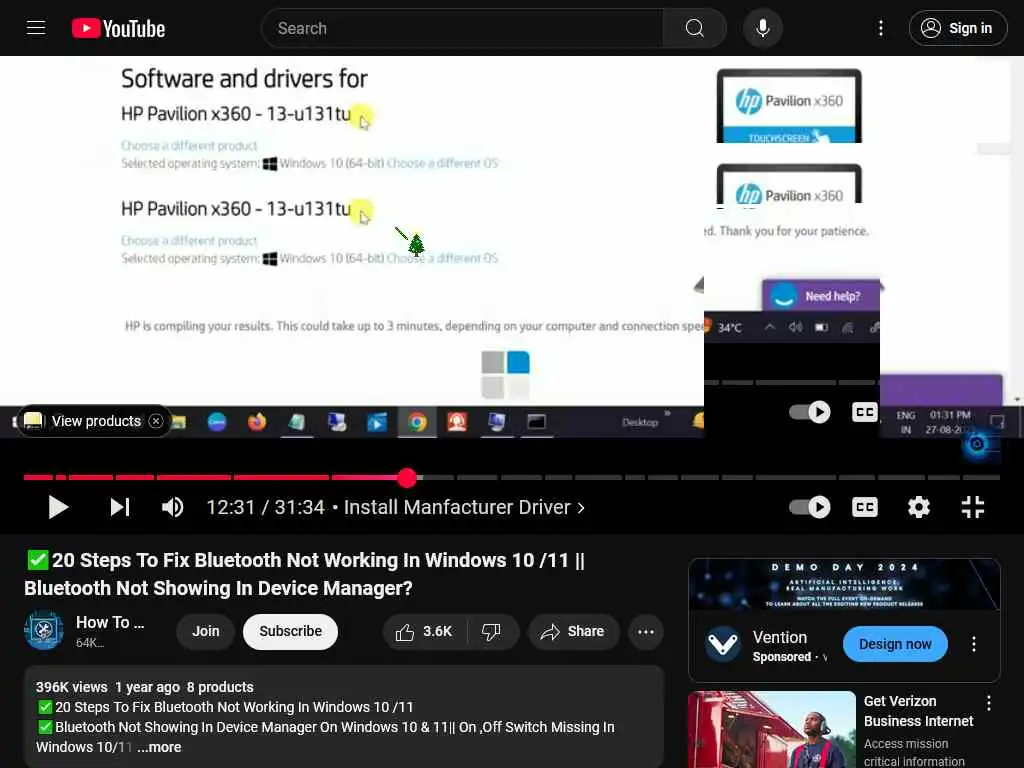The height and width of the screenshot is (768, 1024).
Task: Mute the video volume
Action: (x=172, y=507)
